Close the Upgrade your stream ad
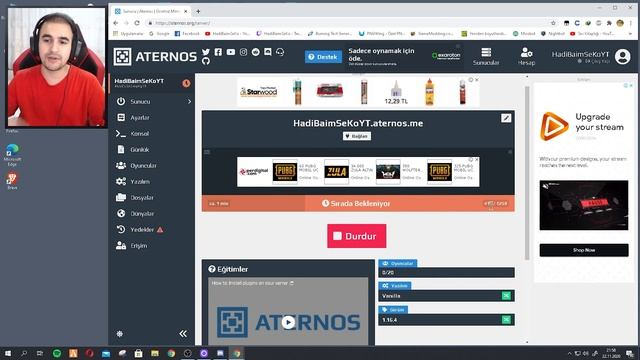This screenshot has height=360, width=640. (631, 85)
